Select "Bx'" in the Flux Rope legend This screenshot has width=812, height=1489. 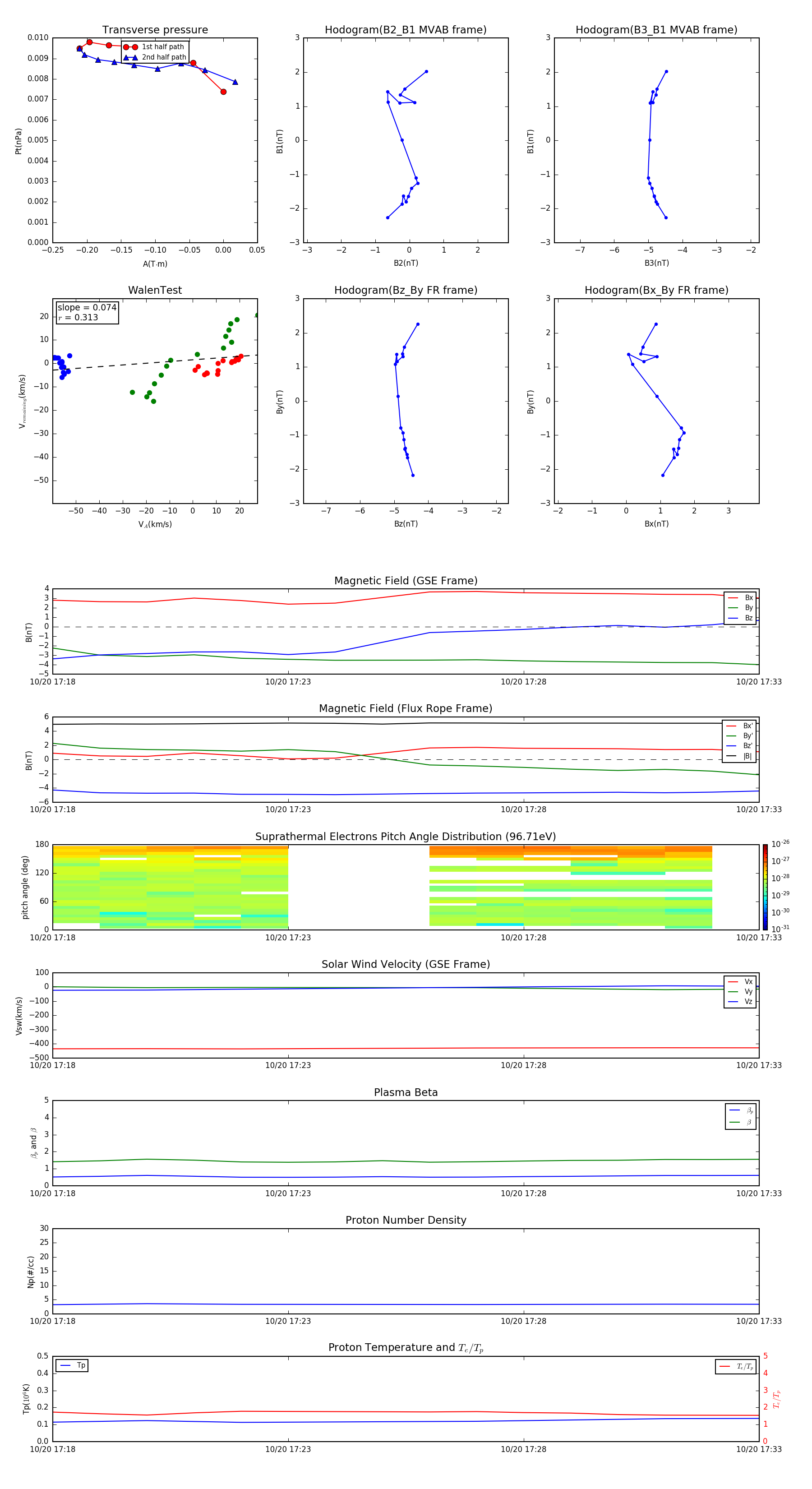pos(739,726)
